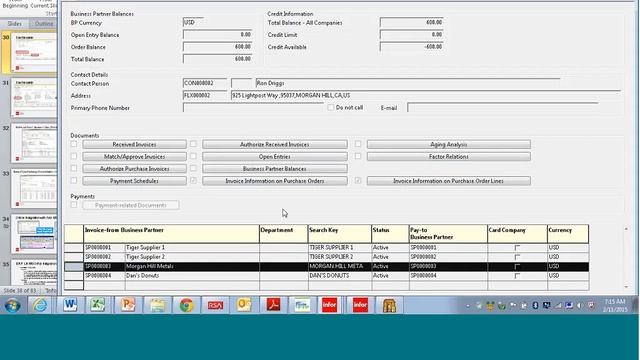Click the Search Key column header
Image resolution: width=640 pixels, height=360 pixels.
[x=340, y=234]
